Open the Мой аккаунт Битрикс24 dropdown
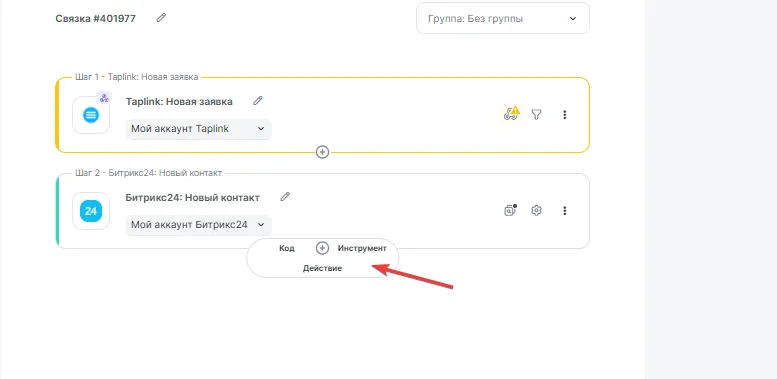This screenshot has width=777, height=379. tap(198, 225)
